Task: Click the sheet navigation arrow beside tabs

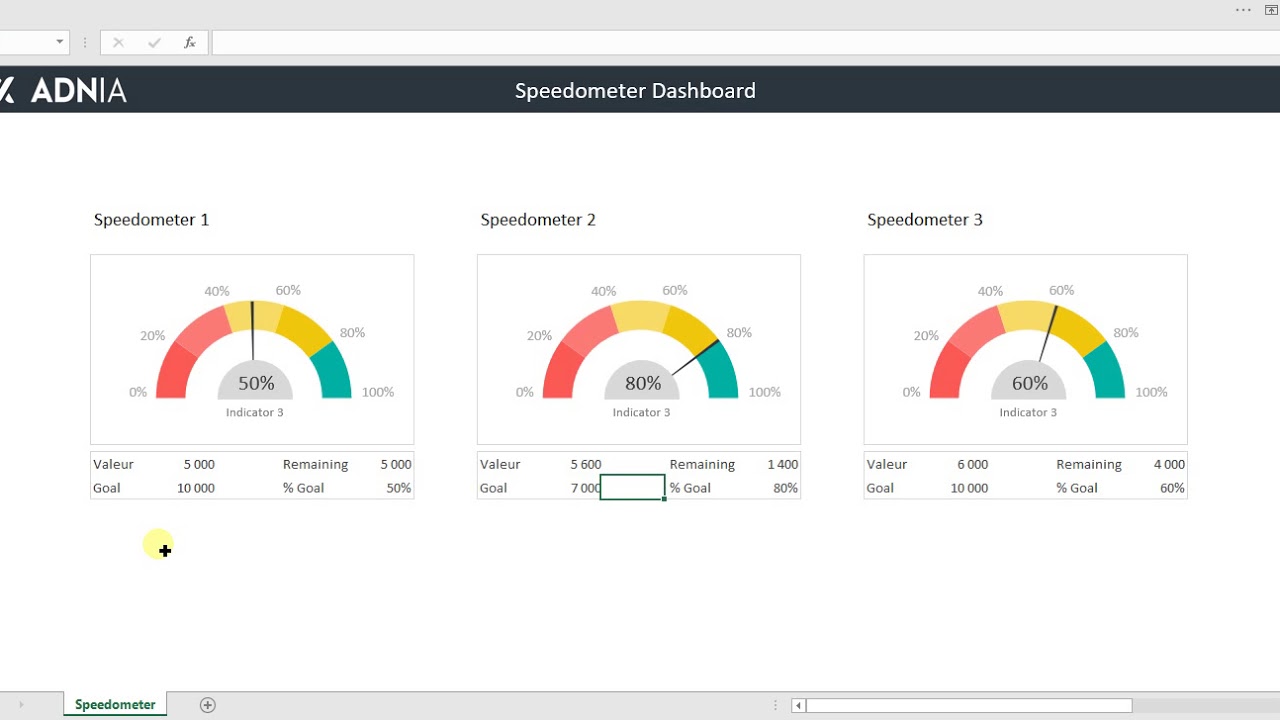Action: [x=21, y=705]
